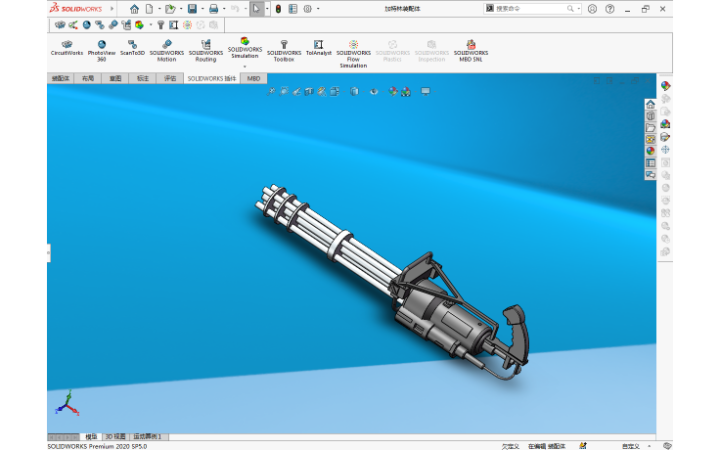The height and width of the screenshot is (450, 720).
Task: Click the SOLIDWORKS Routing icon
Action: (x=205, y=49)
